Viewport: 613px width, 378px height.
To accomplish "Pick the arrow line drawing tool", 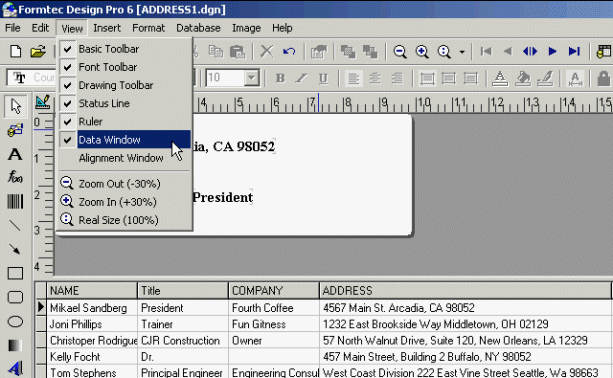I will coord(15,249).
